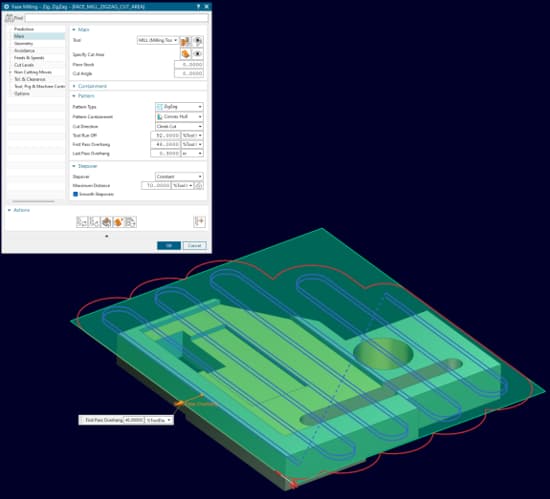Open the Pattern Type ZigZag dropdown
The width and height of the screenshot is (550, 499).
pyautogui.click(x=179, y=107)
